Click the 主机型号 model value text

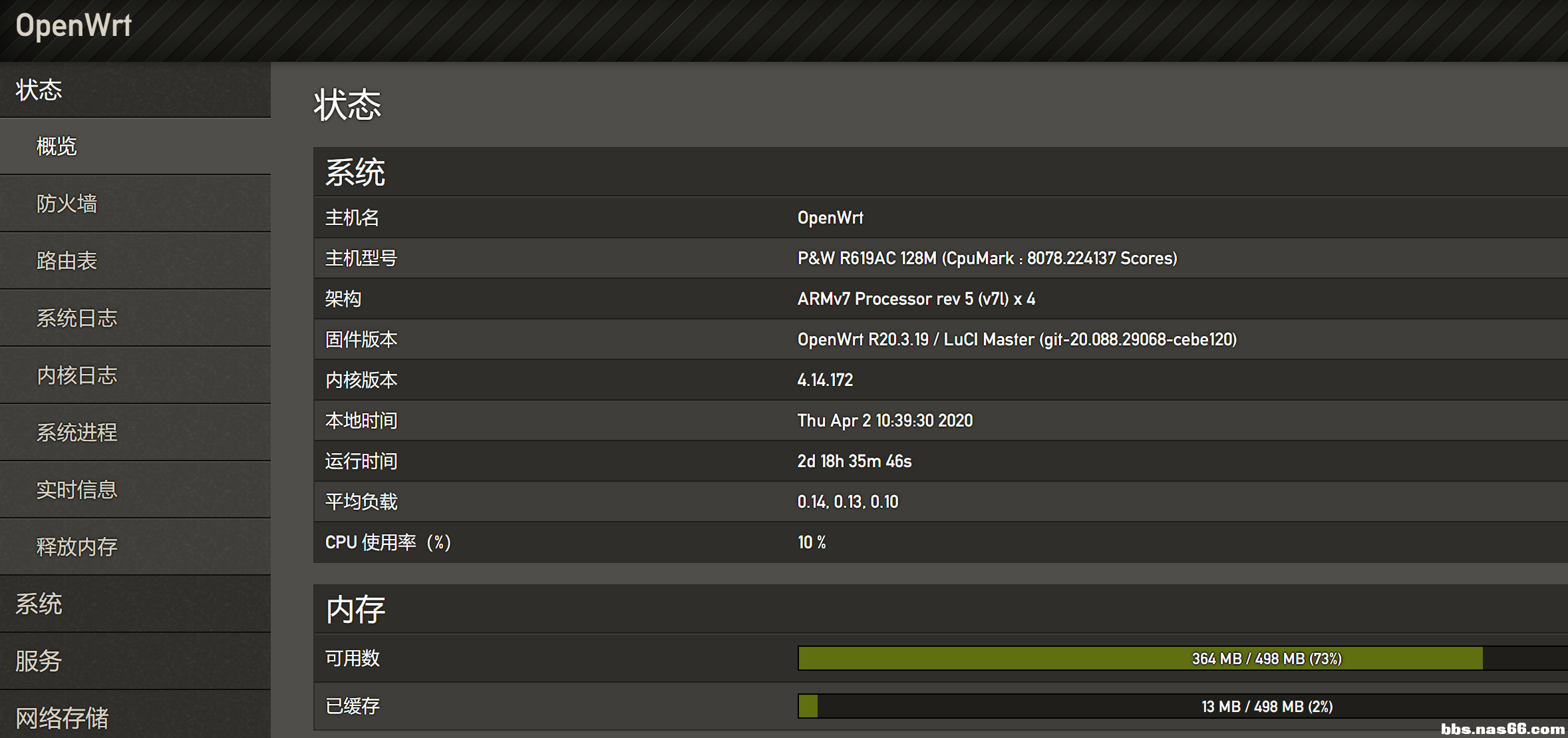[987, 259]
